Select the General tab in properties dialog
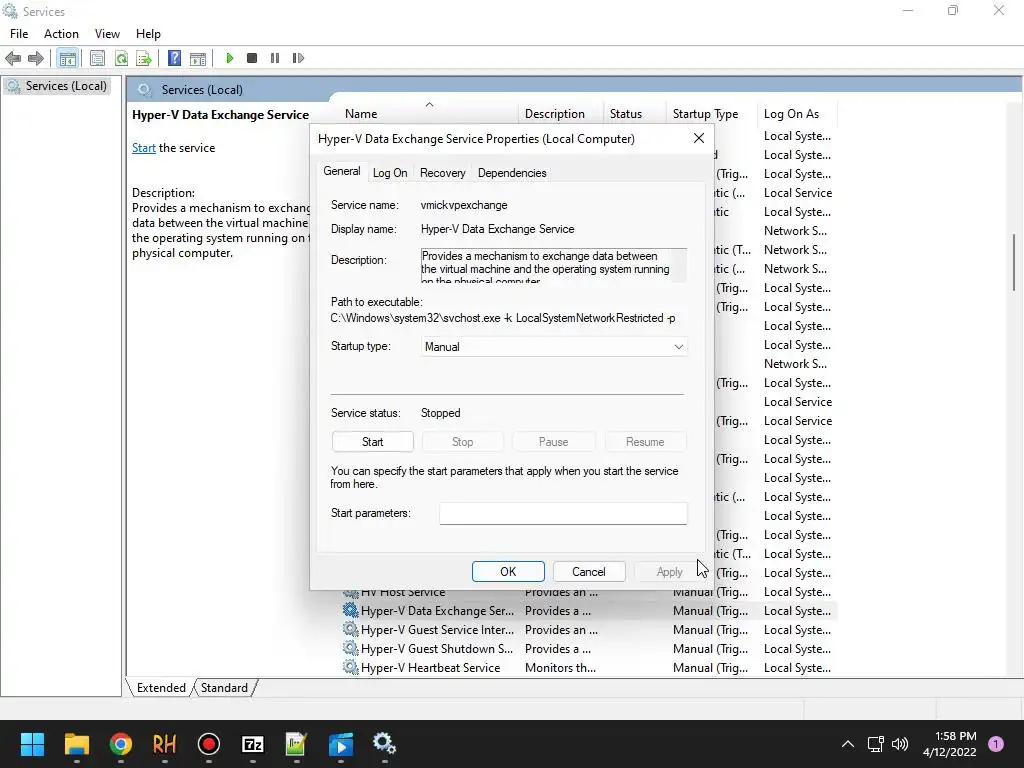Viewport: 1024px width, 768px height. [x=342, y=171]
